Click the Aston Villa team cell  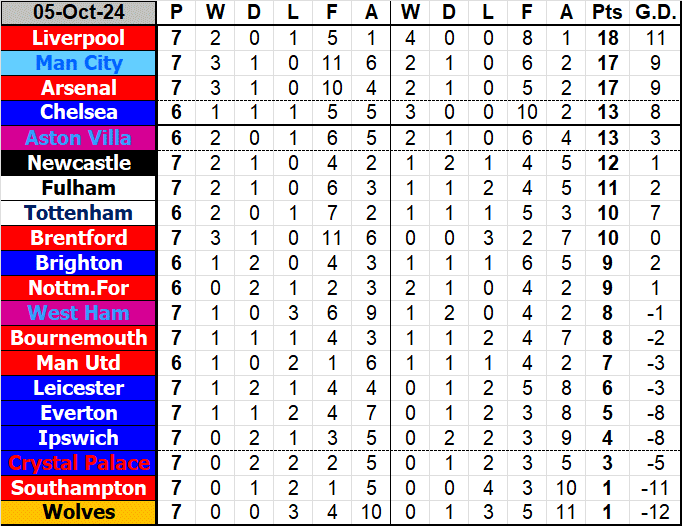[x=79, y=138]
